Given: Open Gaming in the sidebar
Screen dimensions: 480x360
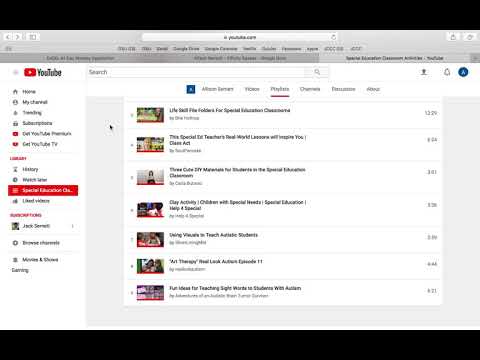Looking at the screenshot, I should [20, 270].
